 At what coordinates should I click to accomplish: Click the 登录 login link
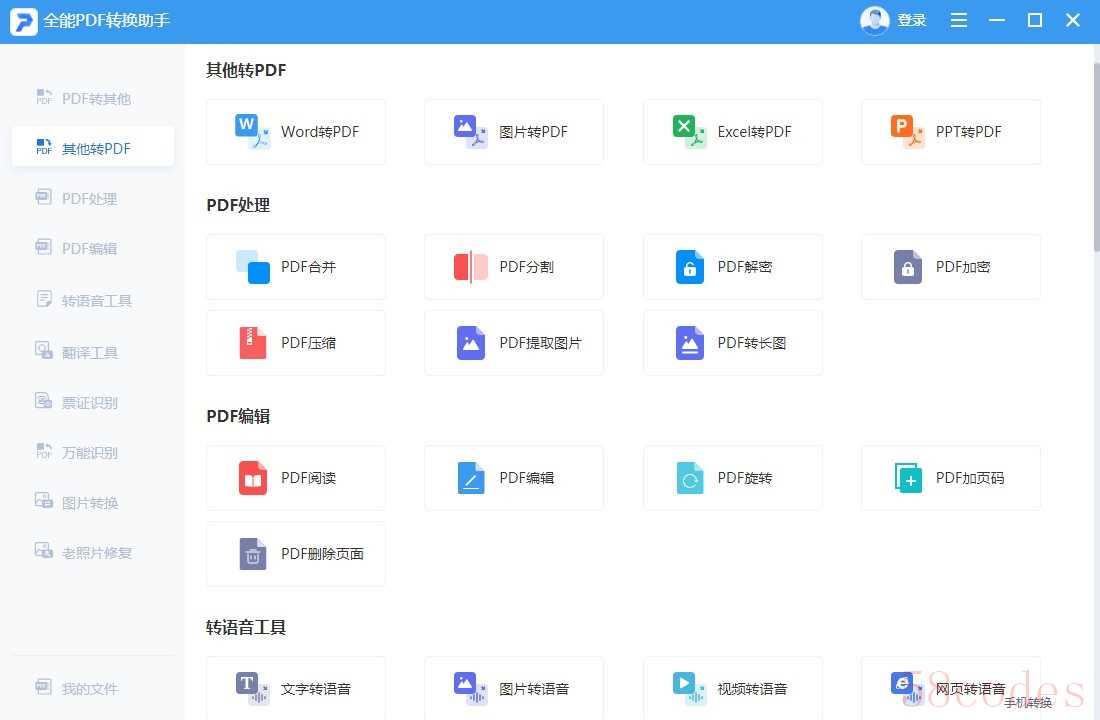[911, 20]
